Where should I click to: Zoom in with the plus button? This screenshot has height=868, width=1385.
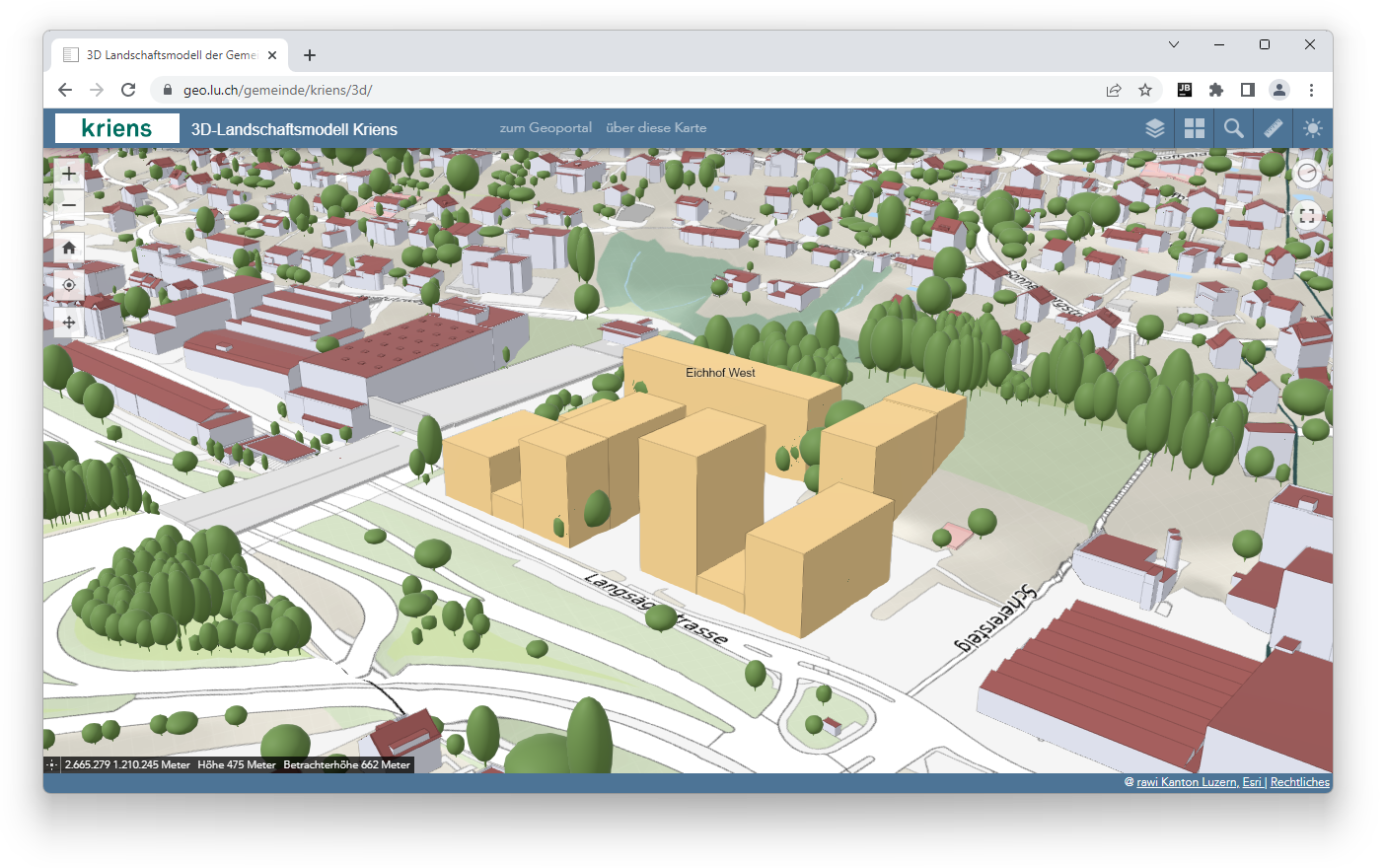[69, 174]
